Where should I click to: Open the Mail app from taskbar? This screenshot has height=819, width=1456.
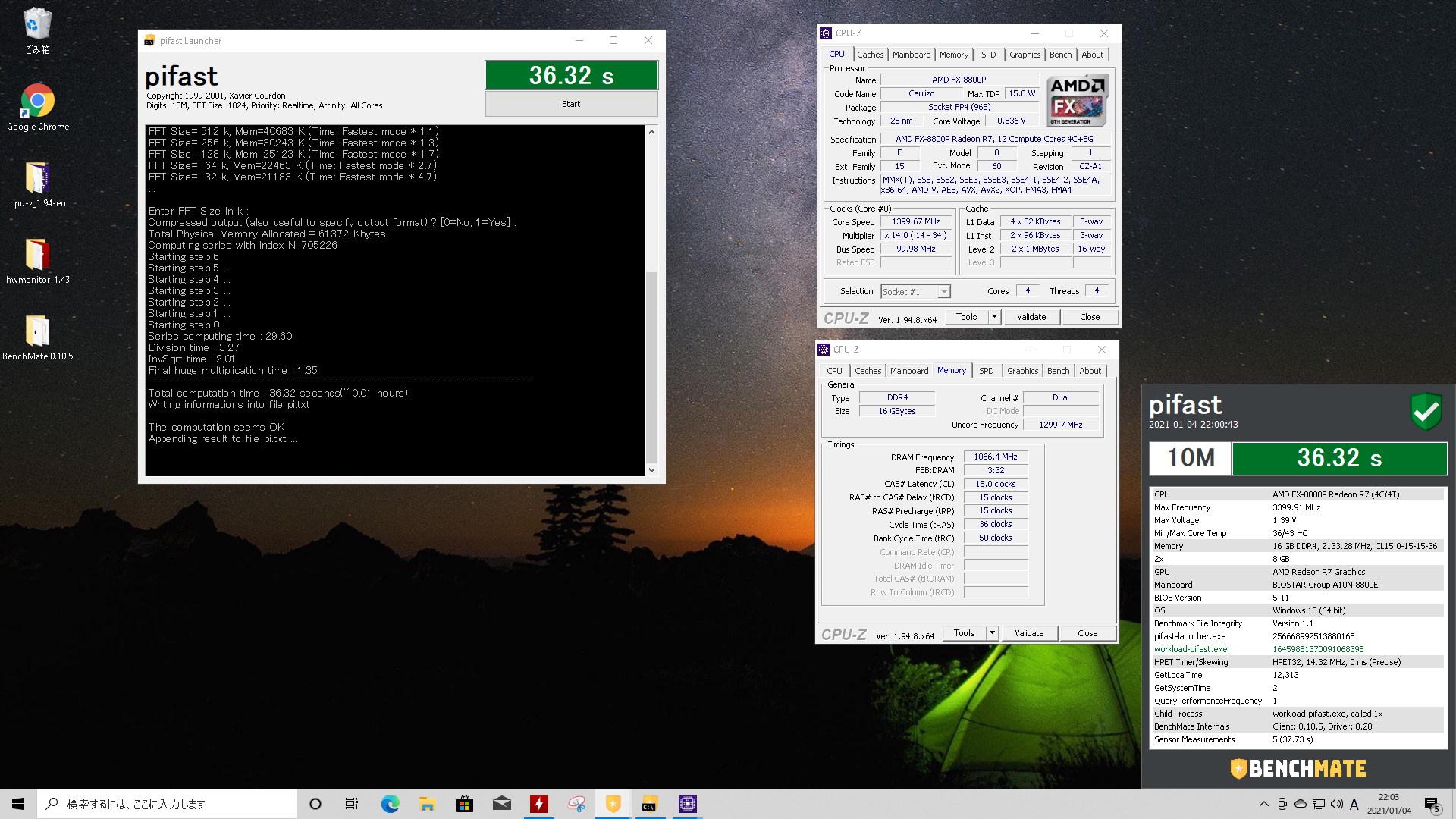coord(501,804)
